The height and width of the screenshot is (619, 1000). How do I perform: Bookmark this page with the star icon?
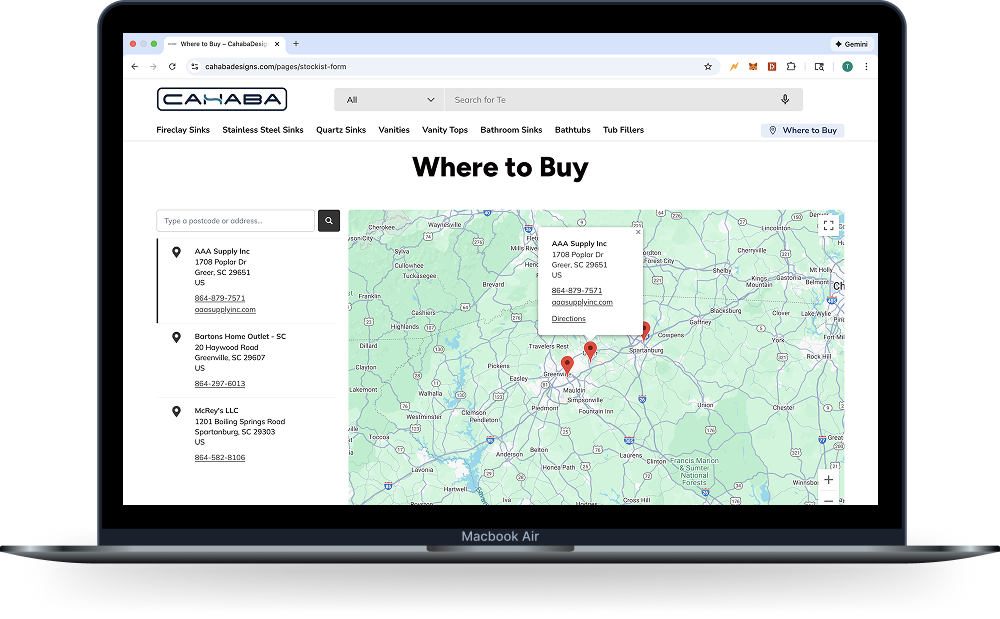[x=708, y=67]
